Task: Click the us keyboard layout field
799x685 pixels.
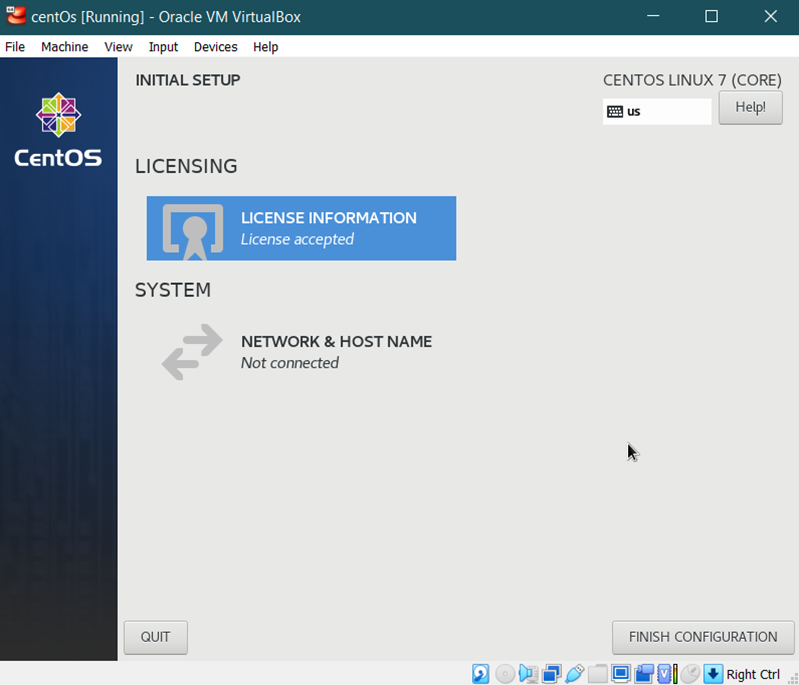Action: point(657,112)
